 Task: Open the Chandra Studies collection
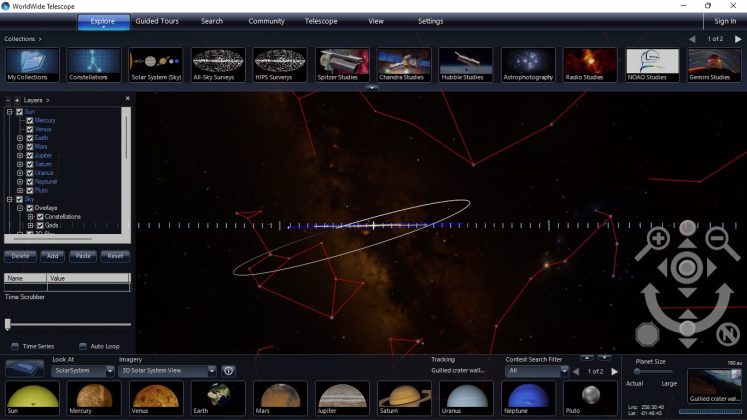click(404, 65)
